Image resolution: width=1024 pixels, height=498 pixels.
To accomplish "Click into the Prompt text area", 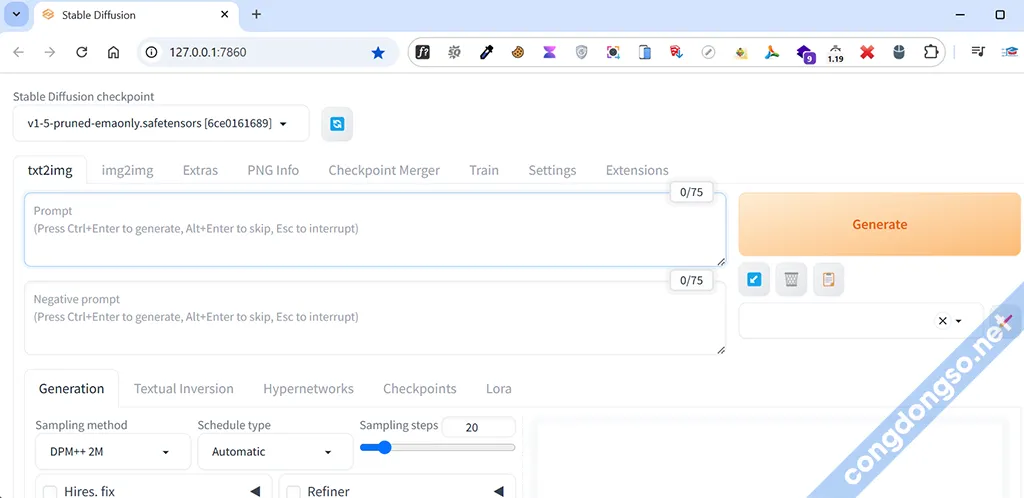I will click(x=375, y=230).
